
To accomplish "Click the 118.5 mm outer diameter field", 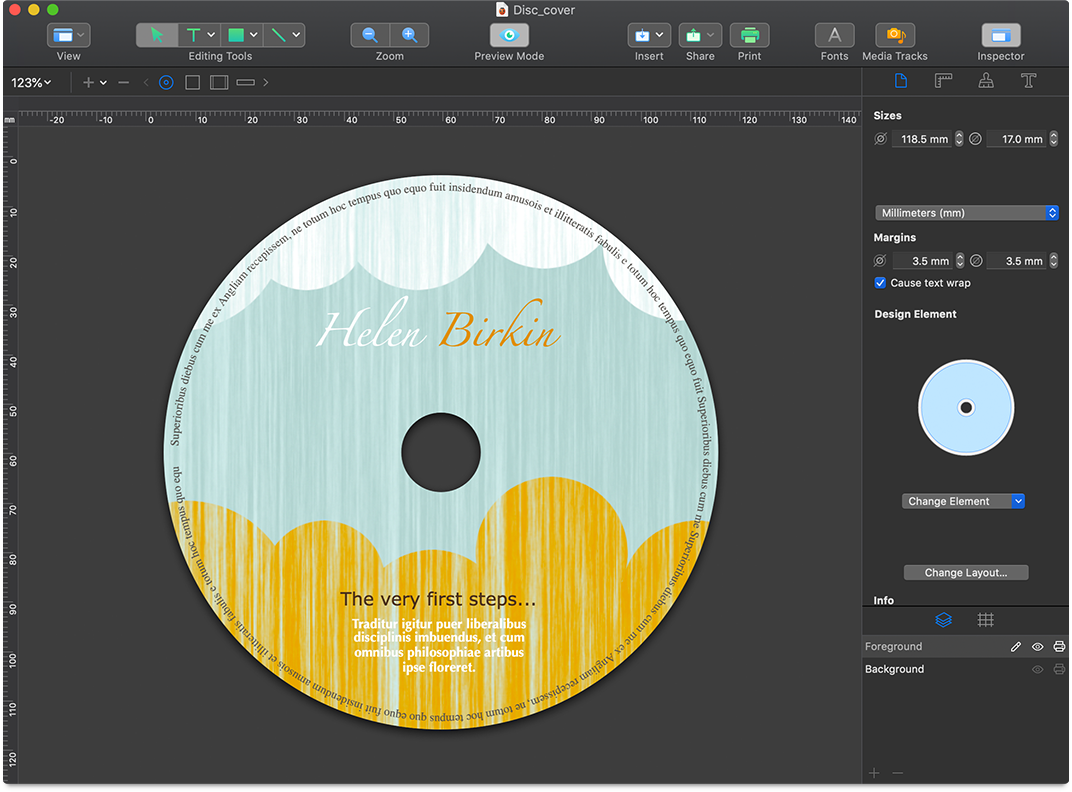I will pos(923,139).
